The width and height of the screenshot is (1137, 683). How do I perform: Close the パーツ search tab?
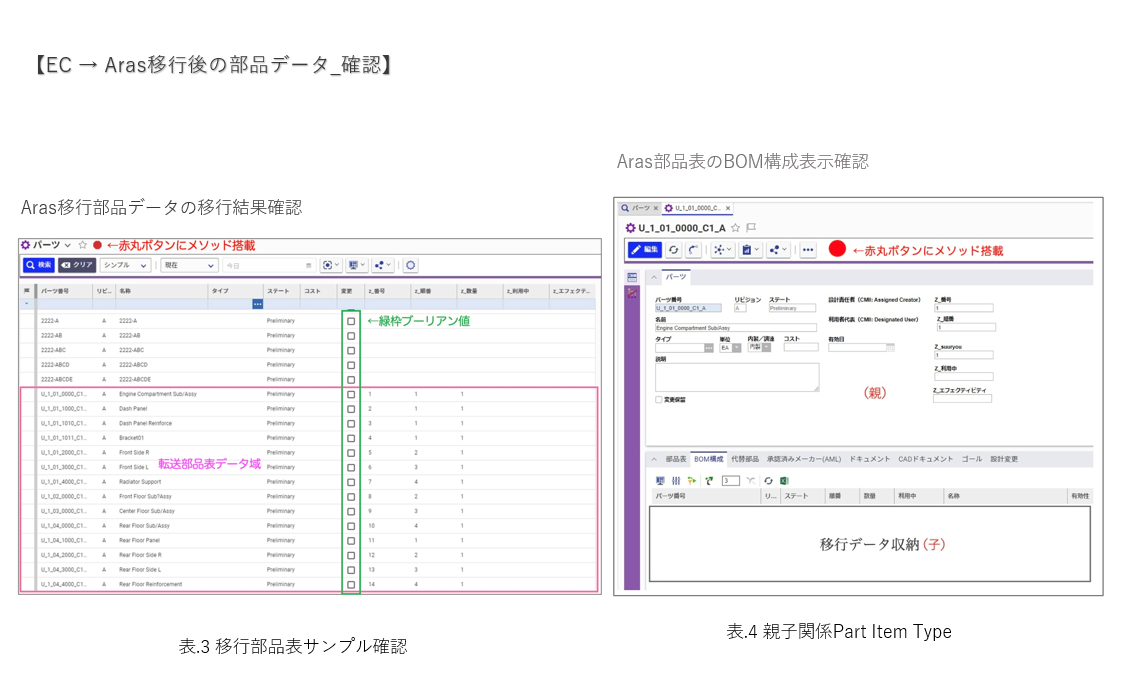click(x=656, y=208)
